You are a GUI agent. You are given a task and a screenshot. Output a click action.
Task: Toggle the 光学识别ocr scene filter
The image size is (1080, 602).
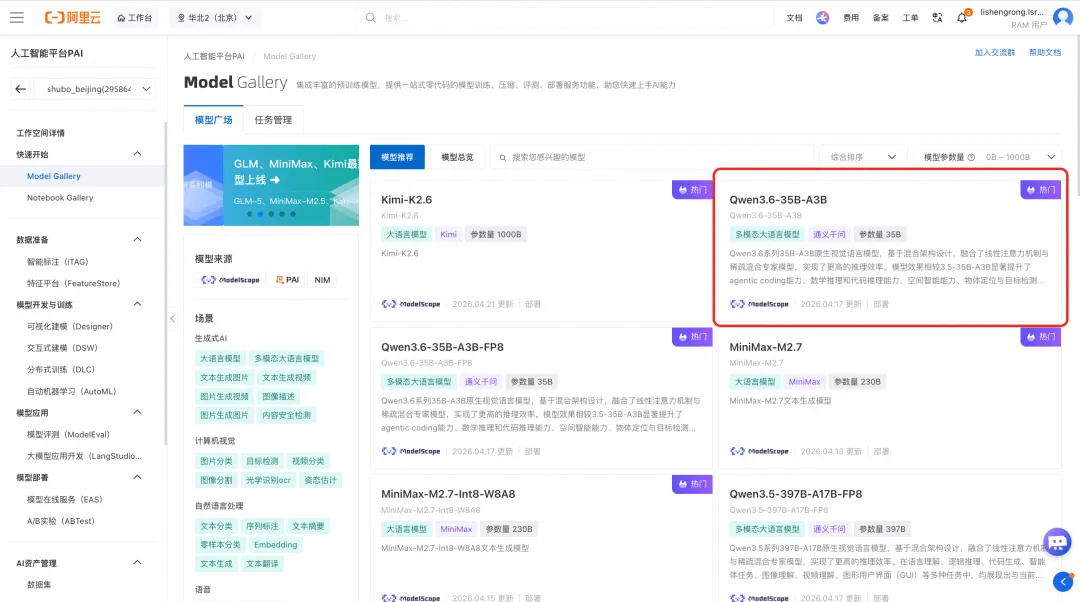click(x=268, y=480)
